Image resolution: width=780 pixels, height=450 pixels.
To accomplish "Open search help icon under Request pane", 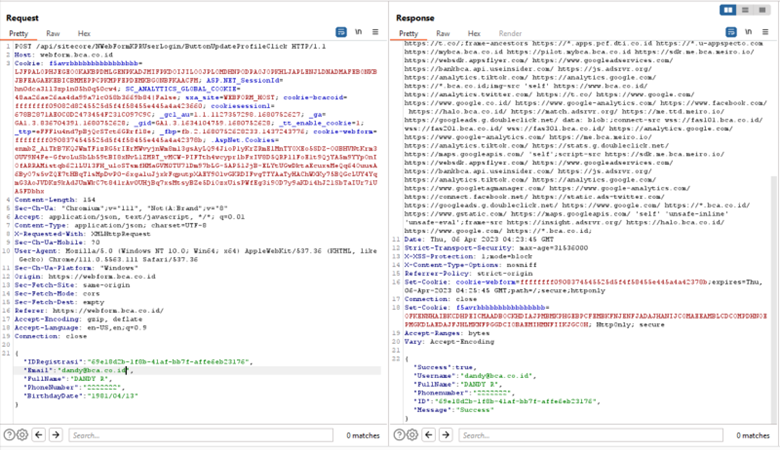I will 9,435.
